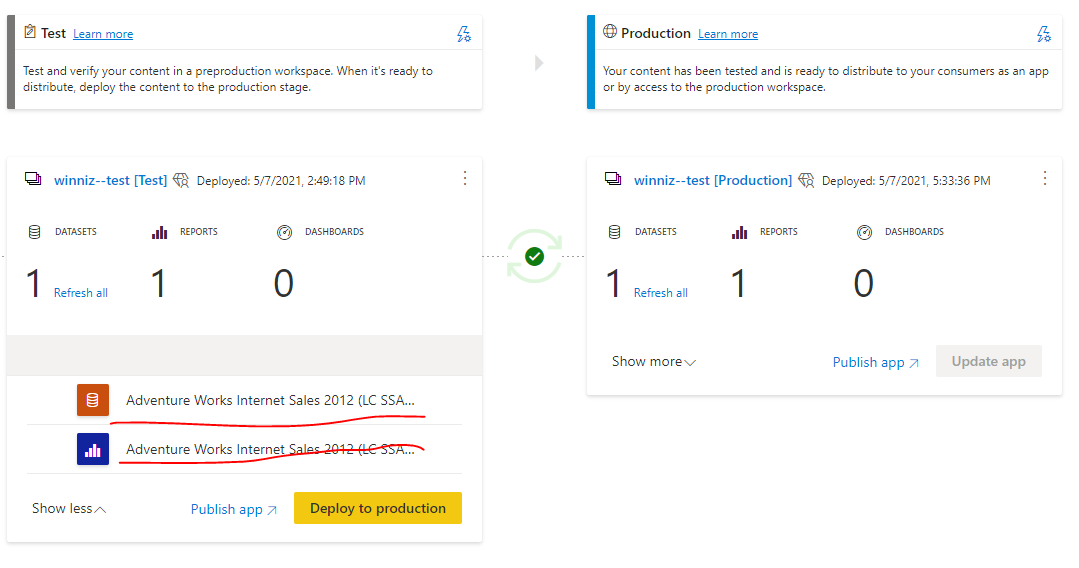This screenshot has height=568, width=1079.
Task: Open the winniz--test [Production] workspace link
Action: pos(713,180)
